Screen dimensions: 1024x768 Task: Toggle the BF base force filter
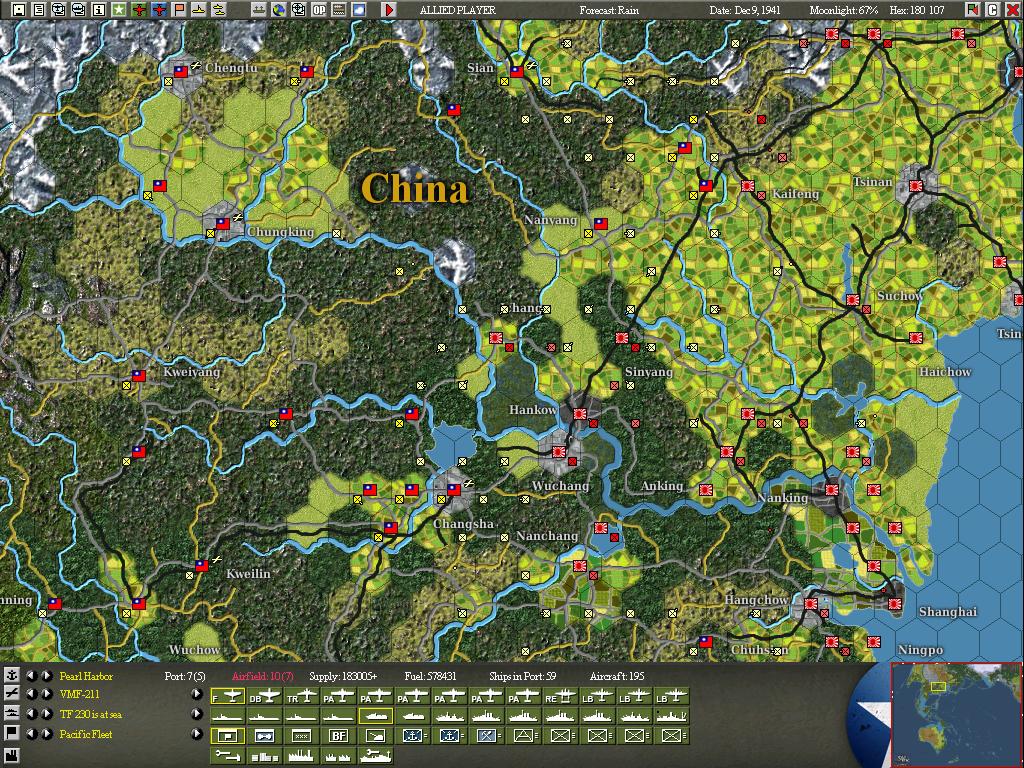338,736
